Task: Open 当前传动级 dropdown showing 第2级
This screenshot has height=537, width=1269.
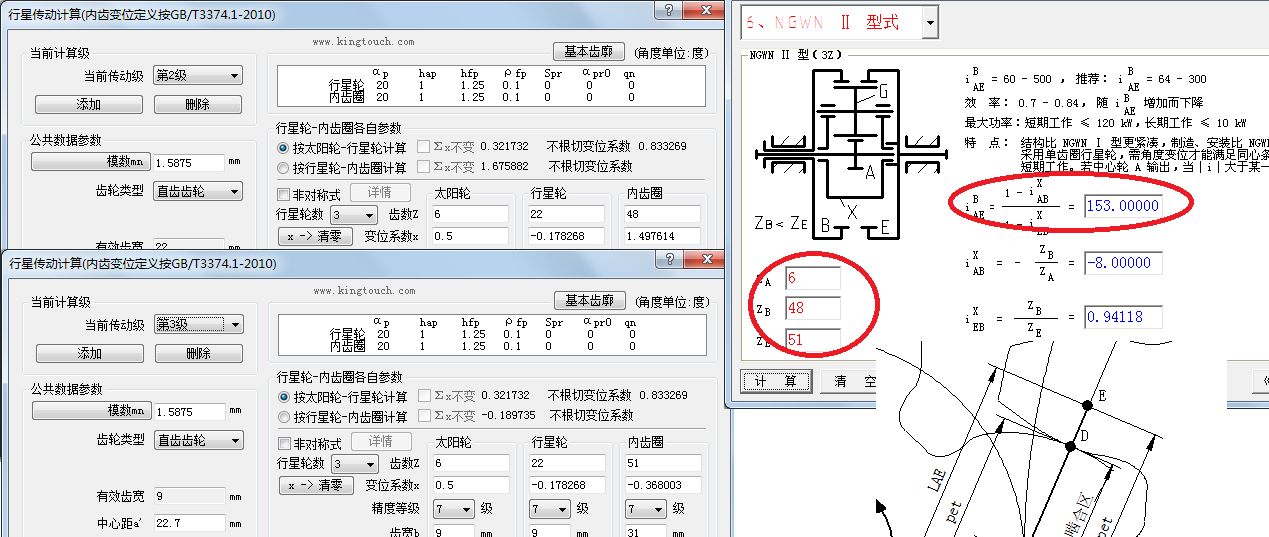Action: pos(198,76)
